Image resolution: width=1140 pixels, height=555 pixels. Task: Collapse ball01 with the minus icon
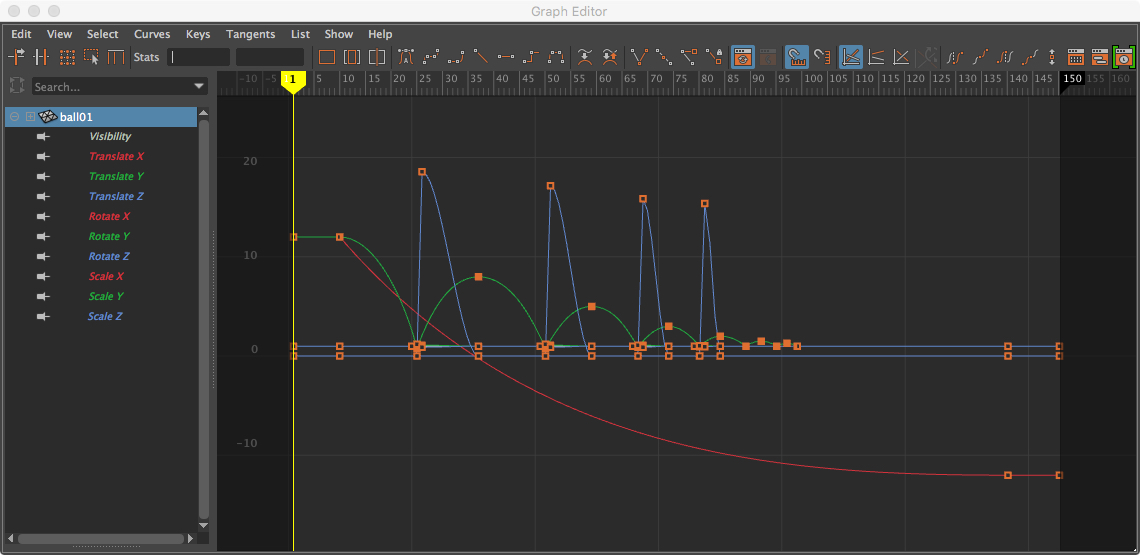(15, 117)
